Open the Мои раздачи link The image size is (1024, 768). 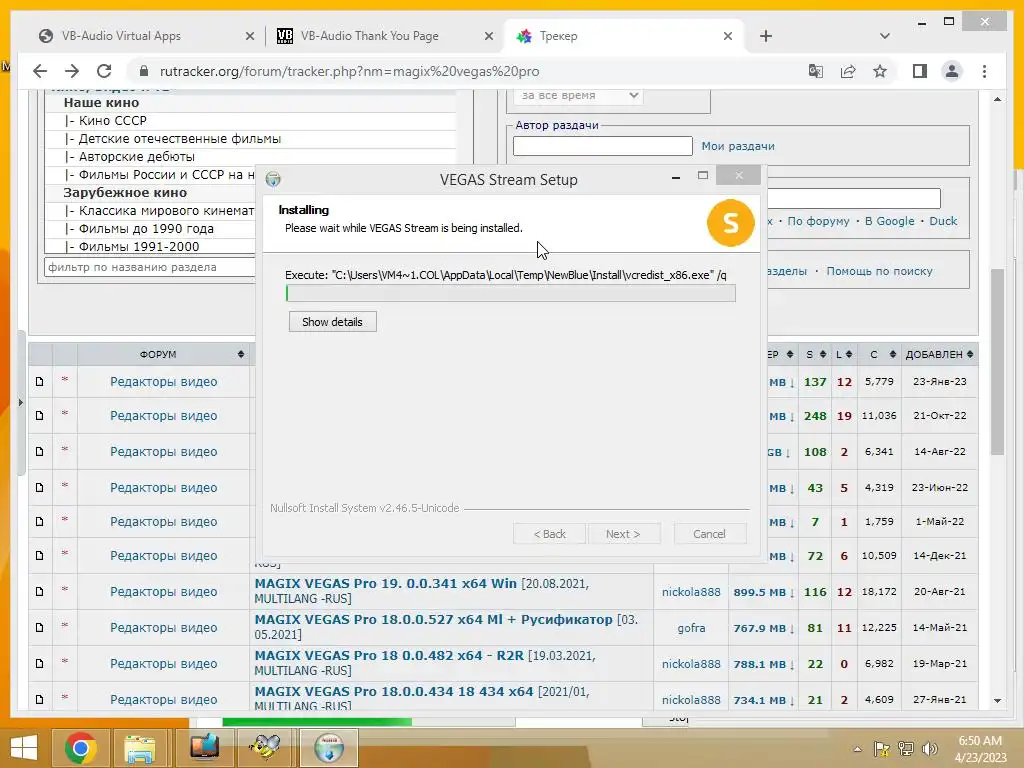click(x=738, y=146)
